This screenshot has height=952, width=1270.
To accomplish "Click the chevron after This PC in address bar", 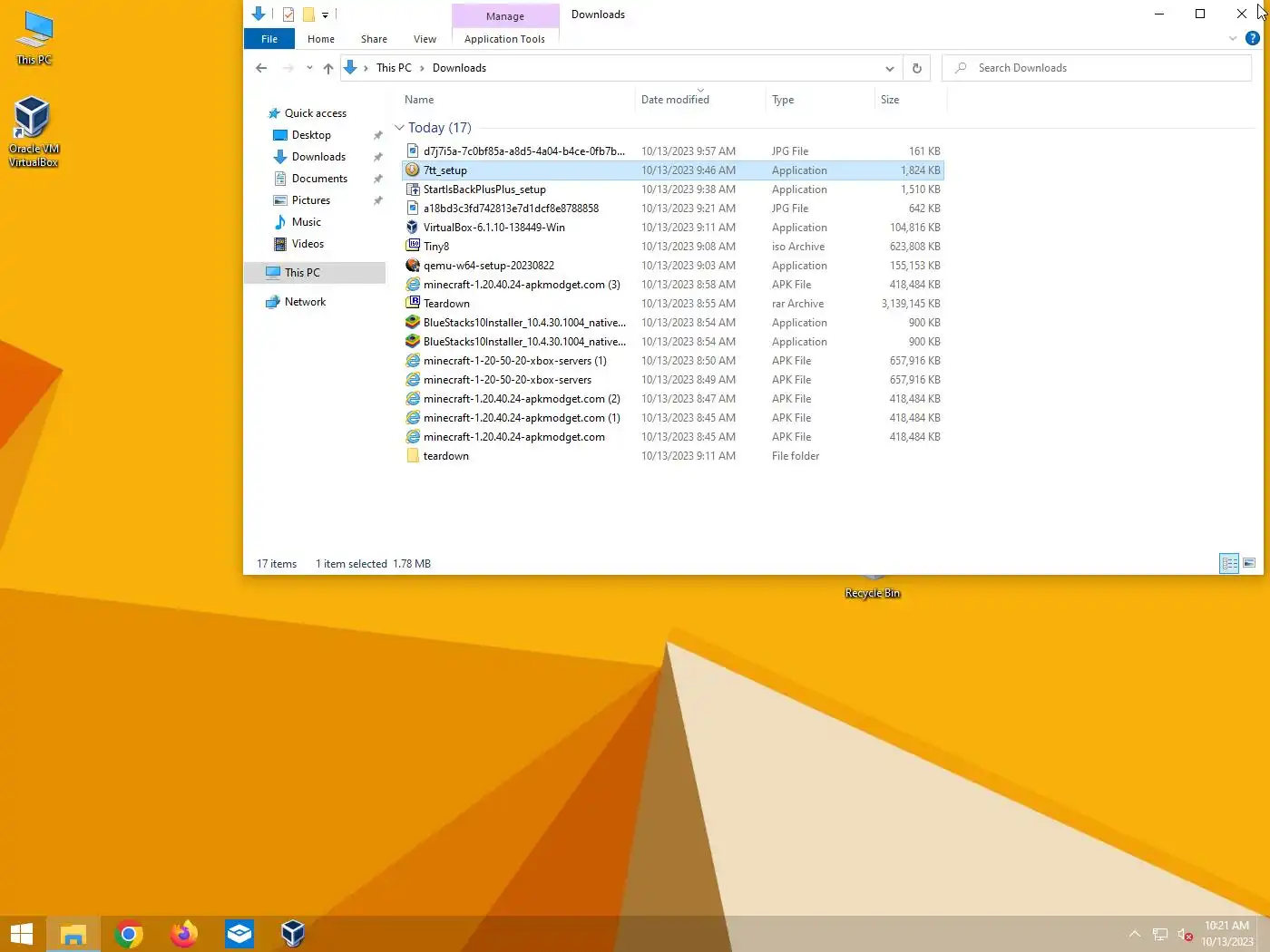I will point(422,68).
